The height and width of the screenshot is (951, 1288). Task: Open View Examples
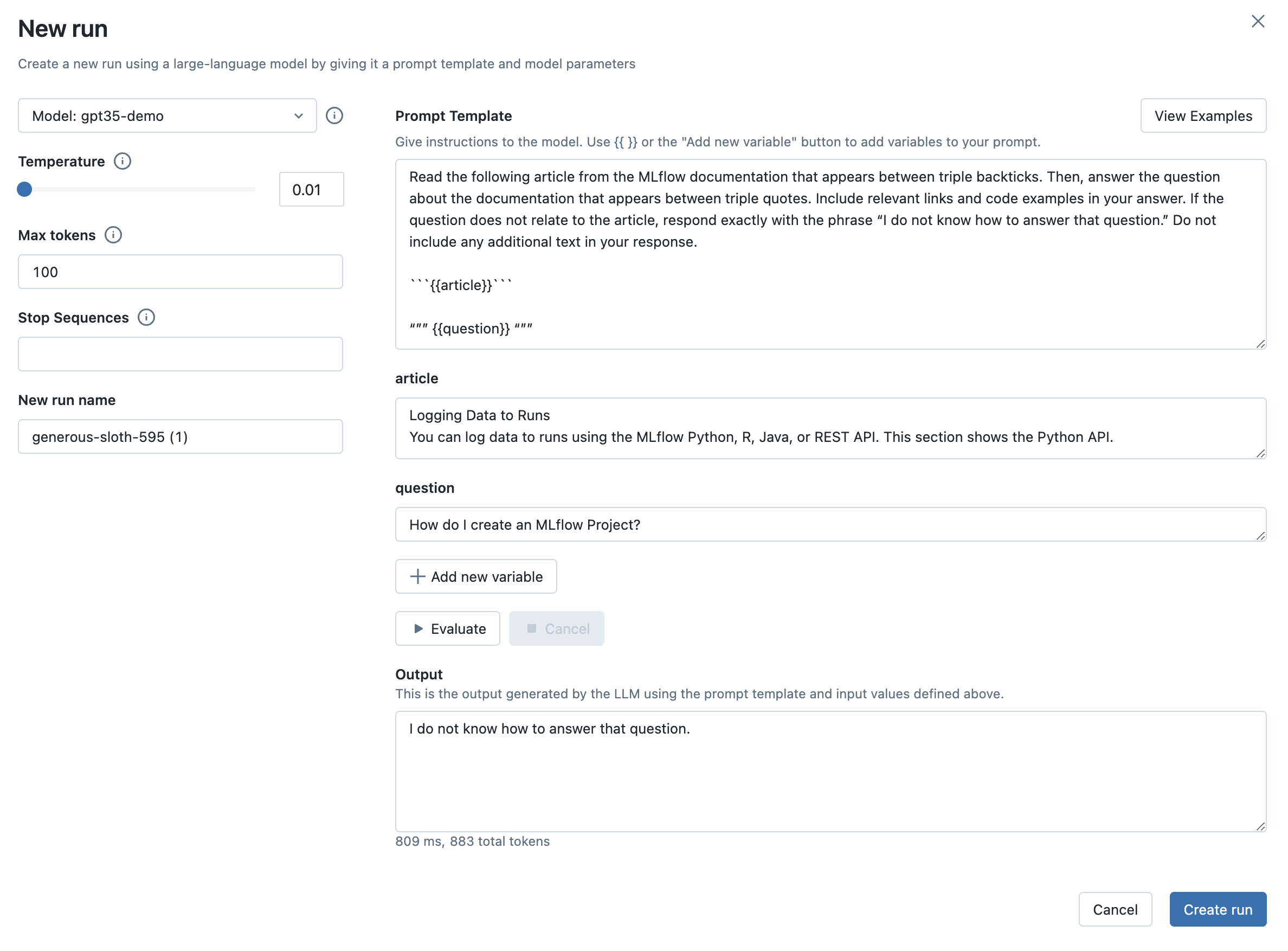[x=1203, y=115]
